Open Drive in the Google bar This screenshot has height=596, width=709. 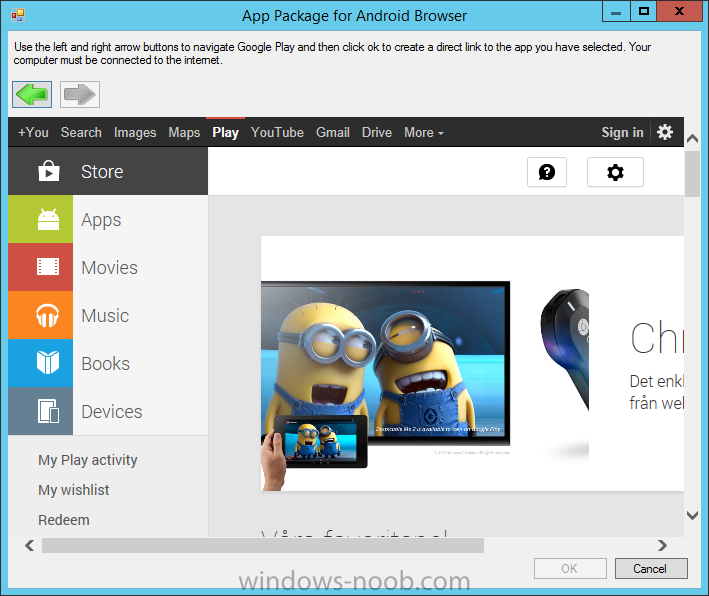tap(377, 132)
